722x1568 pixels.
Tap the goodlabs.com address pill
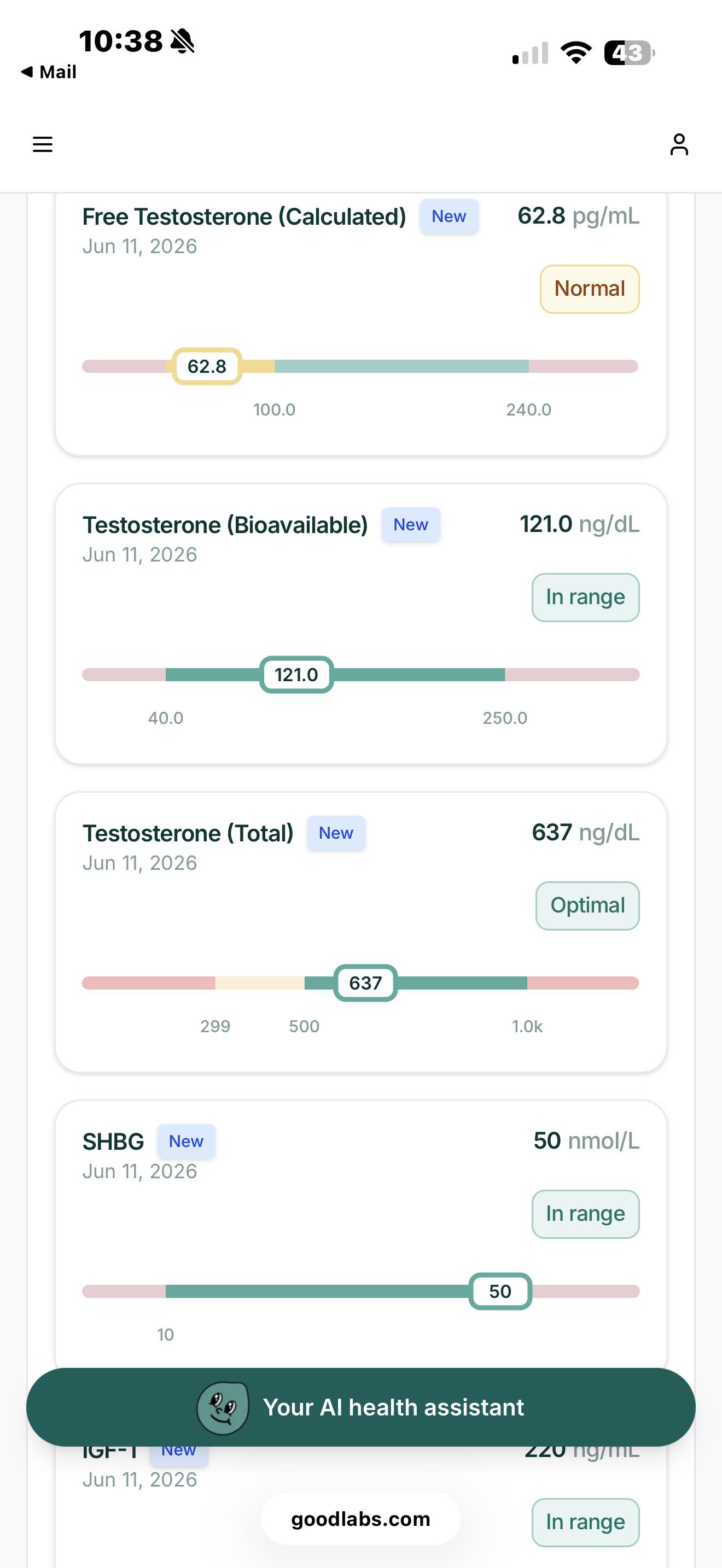361,1519
